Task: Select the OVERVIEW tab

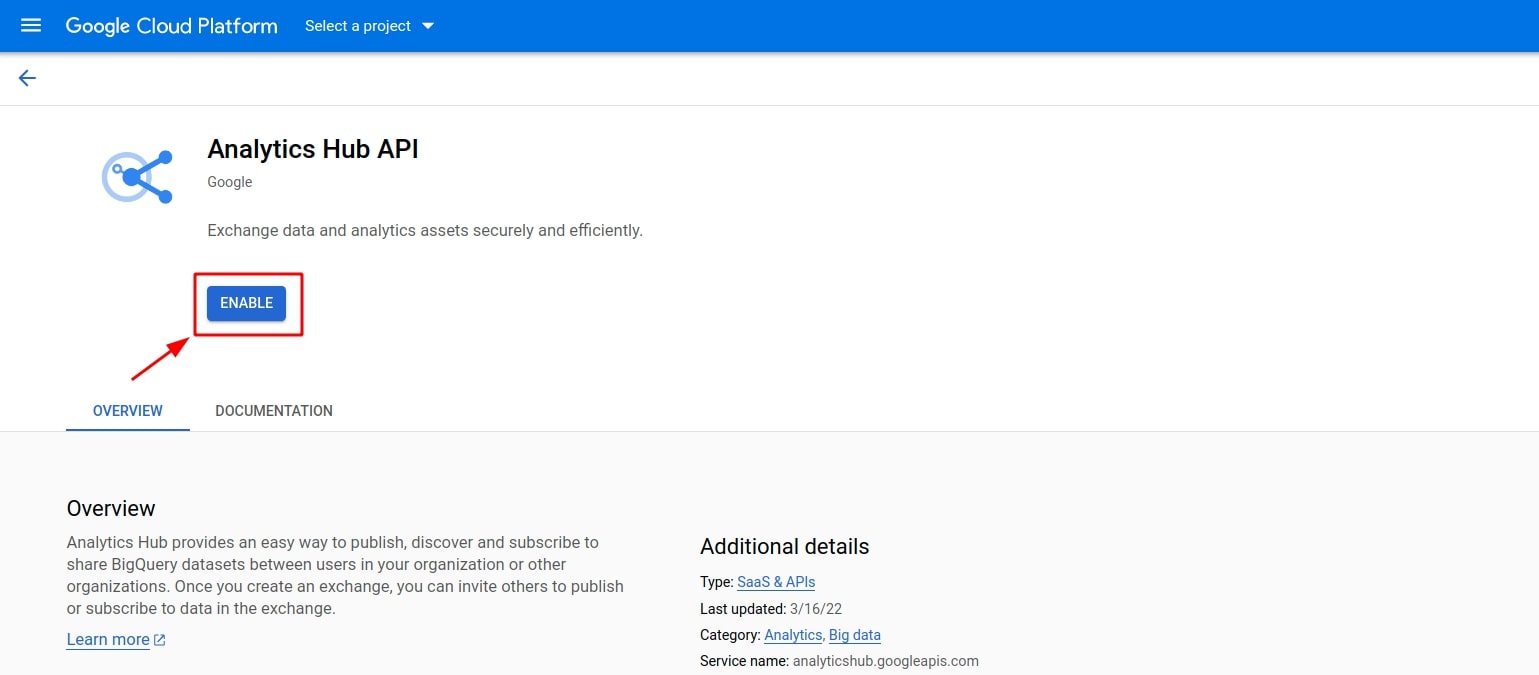Action: pos(127,410)
